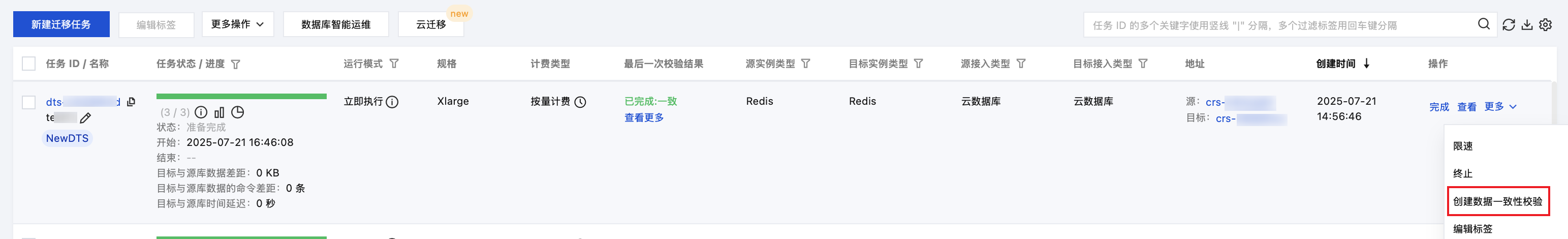Click the search magnifier icon
The width and height of the screenshot is (1568, 239).
click(1483, 24)
